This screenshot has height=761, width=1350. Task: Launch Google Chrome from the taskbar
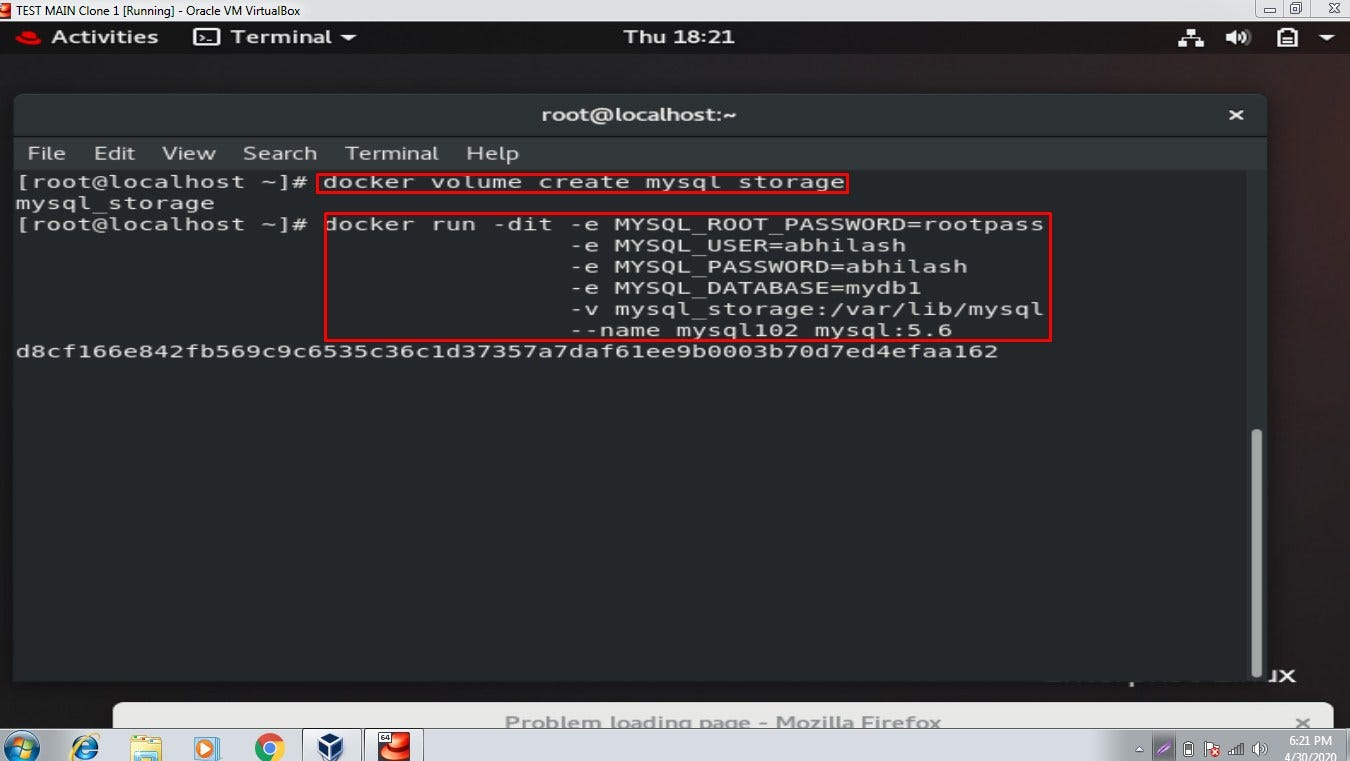pos(268,745)
